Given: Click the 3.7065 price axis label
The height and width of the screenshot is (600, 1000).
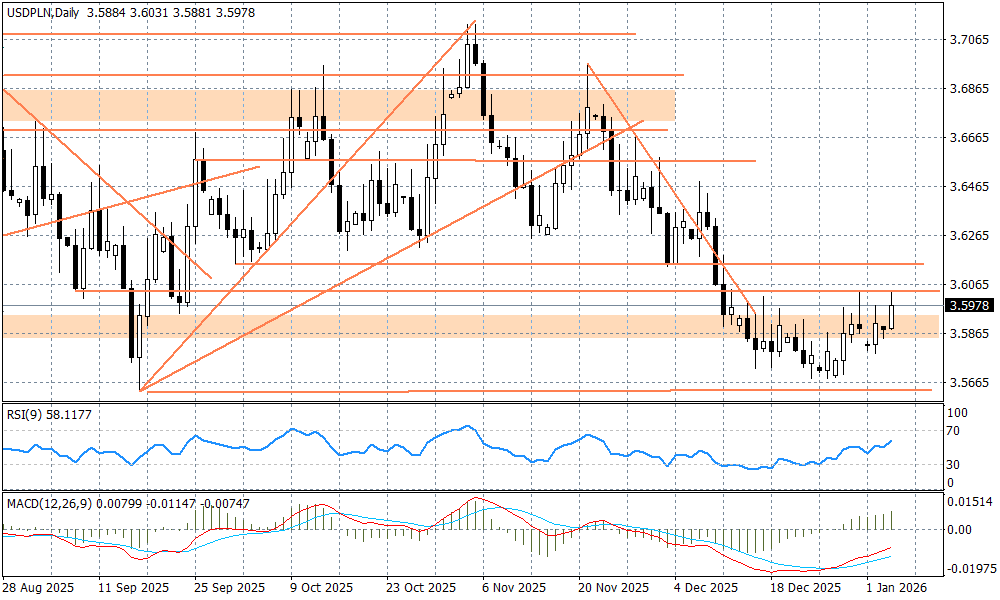Looking at the screenshot, I should 968,40.
